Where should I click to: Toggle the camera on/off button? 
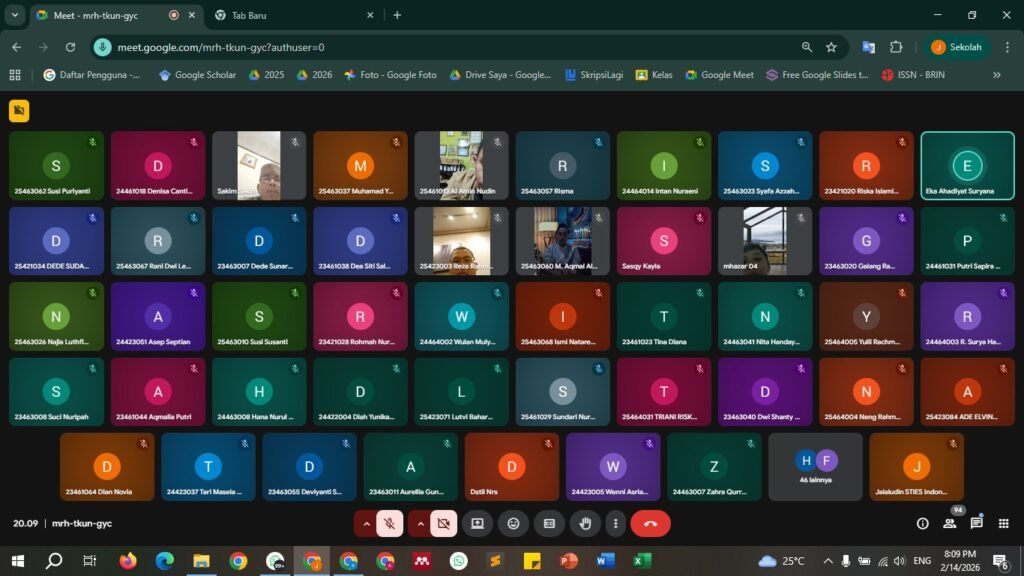[x=444, y=523]
